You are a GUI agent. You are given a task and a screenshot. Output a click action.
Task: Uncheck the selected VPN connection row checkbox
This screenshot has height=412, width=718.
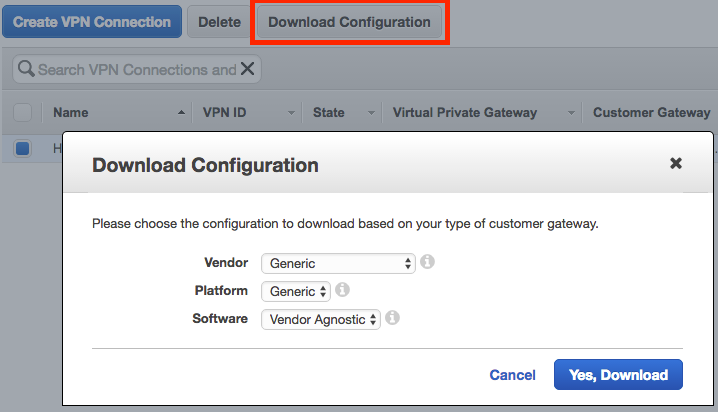pos(22,149)
